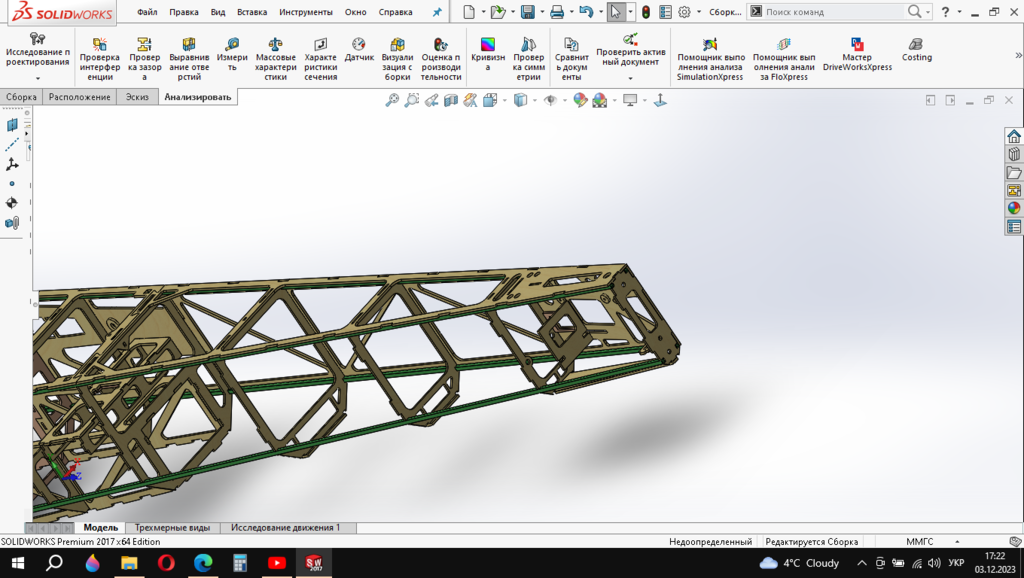This screenshot has width=1024, height=578.
Task: Switch to Исследование движения 1 tab
Action: click(x=285, y=527)
